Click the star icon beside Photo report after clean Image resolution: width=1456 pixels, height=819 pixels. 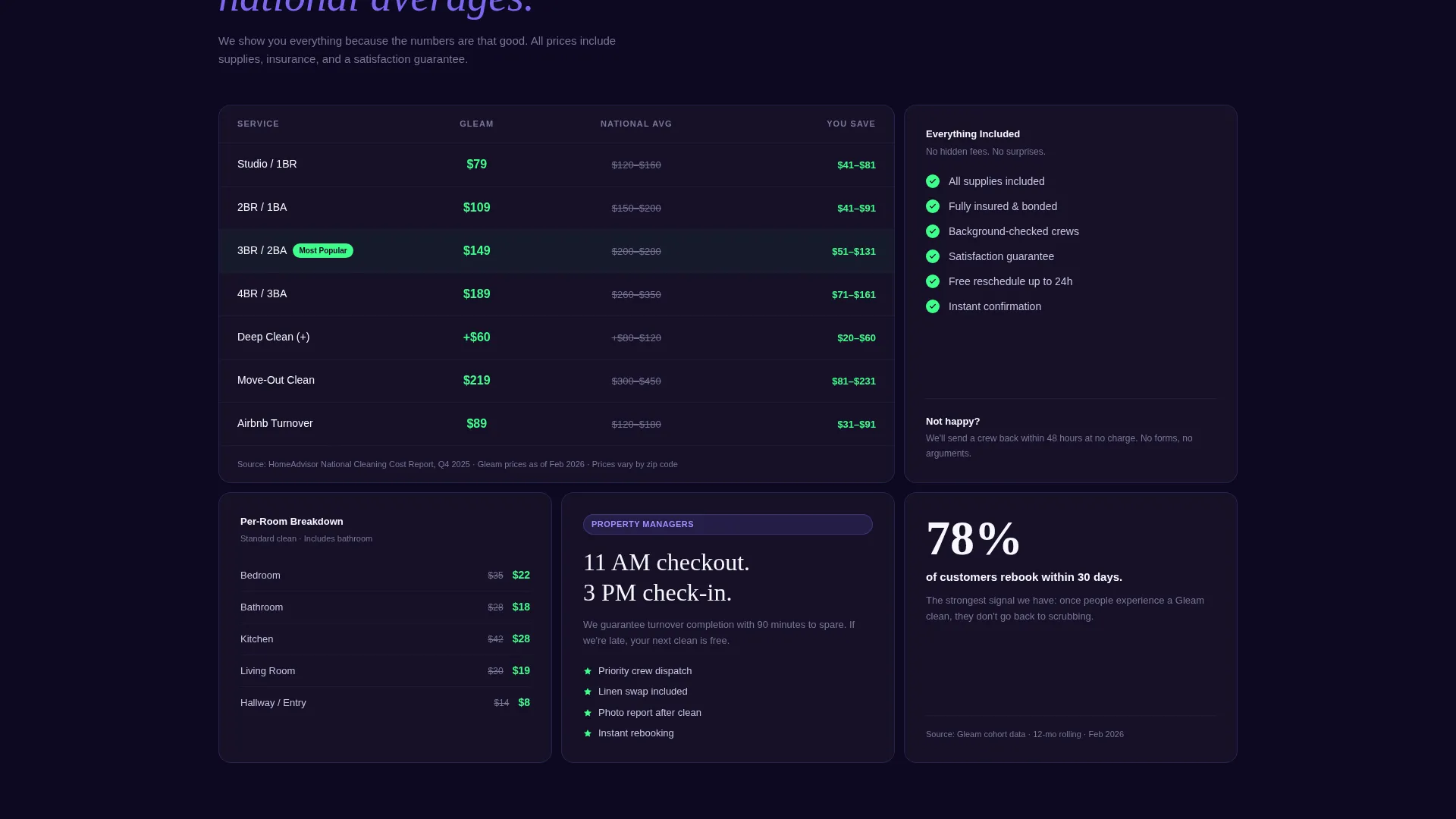tap(588, 713)
